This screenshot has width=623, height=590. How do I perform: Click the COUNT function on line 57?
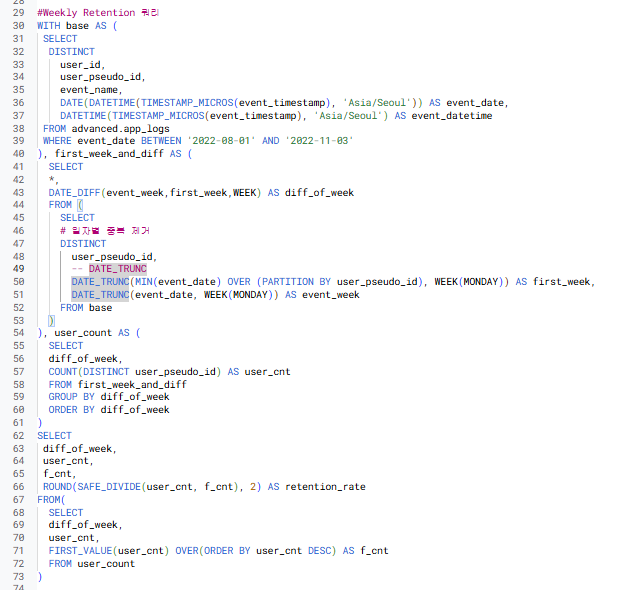(63, 372)
